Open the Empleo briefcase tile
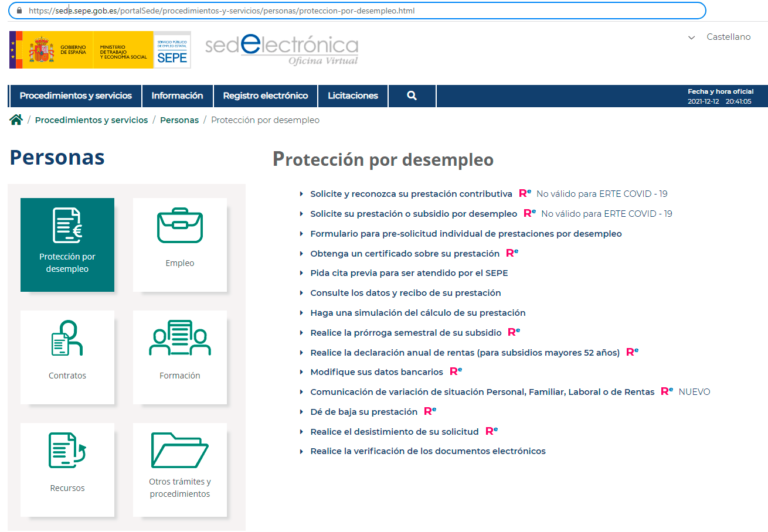The image size is (768, 532). (x=180, y=244)
